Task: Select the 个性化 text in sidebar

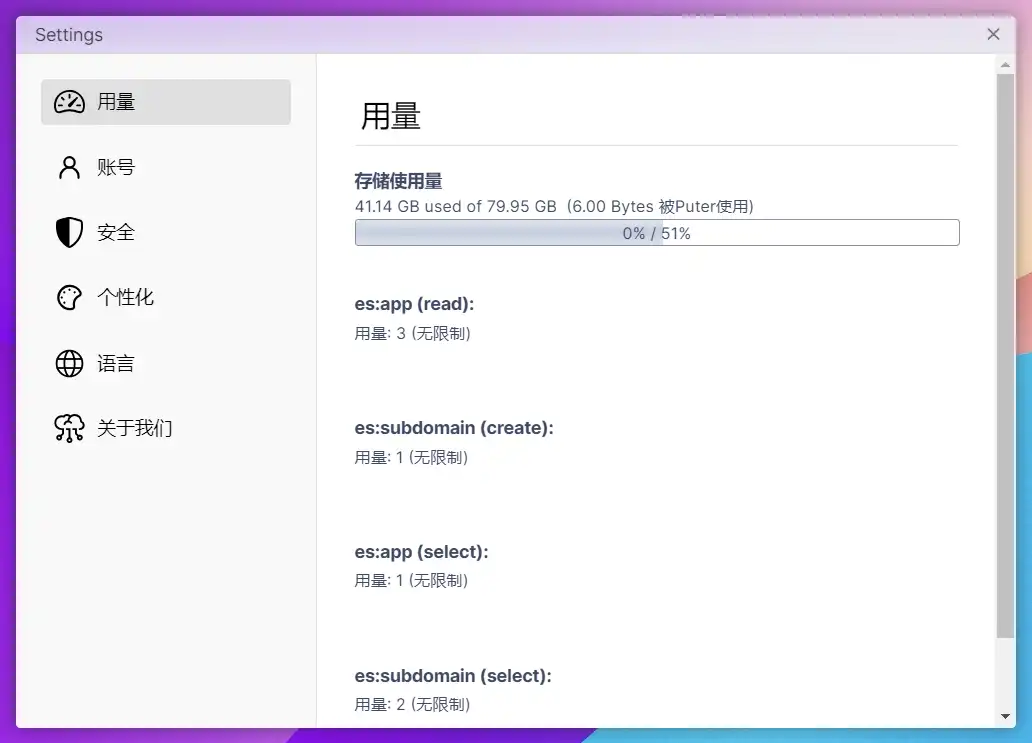Action: [125, 298]
